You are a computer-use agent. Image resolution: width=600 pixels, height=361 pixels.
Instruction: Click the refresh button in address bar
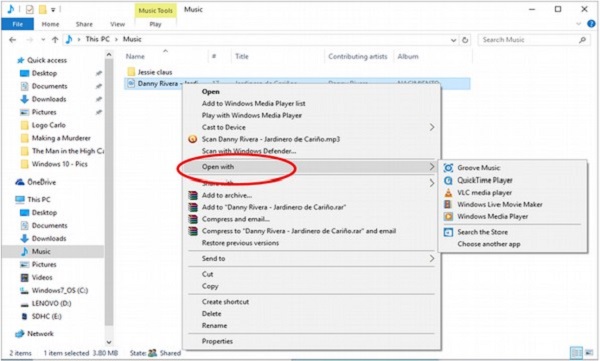tap(465, 40)
